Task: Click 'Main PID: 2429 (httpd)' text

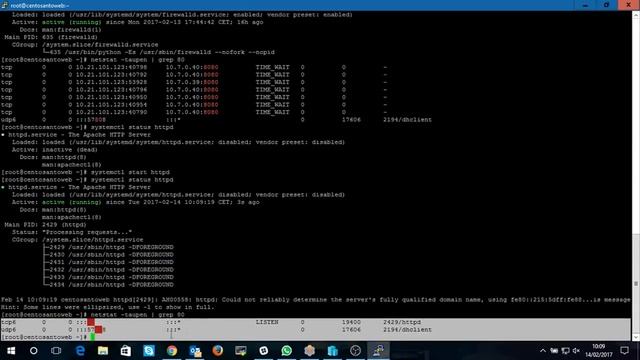Action: [45, 225]
